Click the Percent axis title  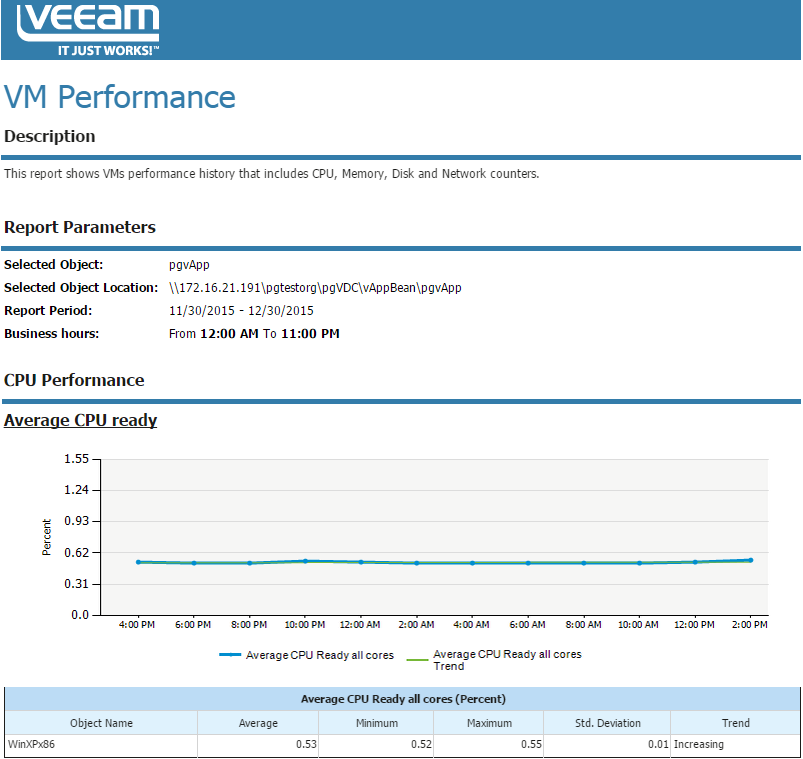(47, 537)
